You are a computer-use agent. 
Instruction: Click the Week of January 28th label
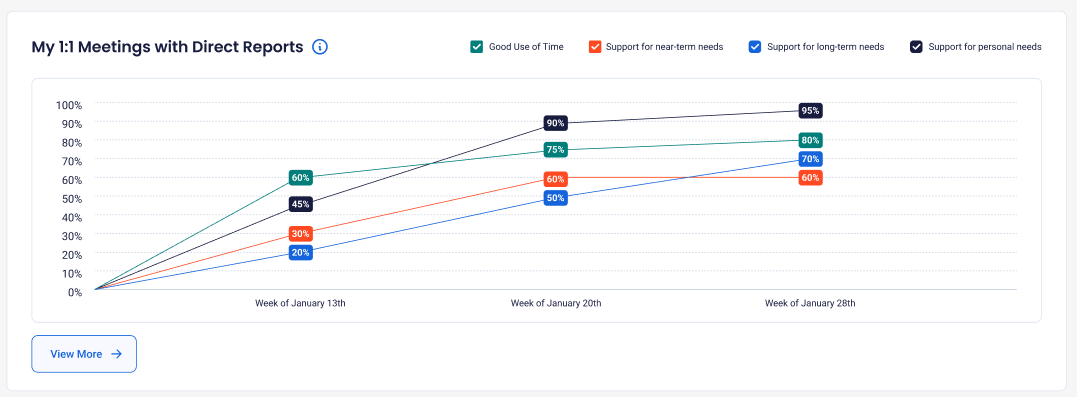click(x=810, y=303)
